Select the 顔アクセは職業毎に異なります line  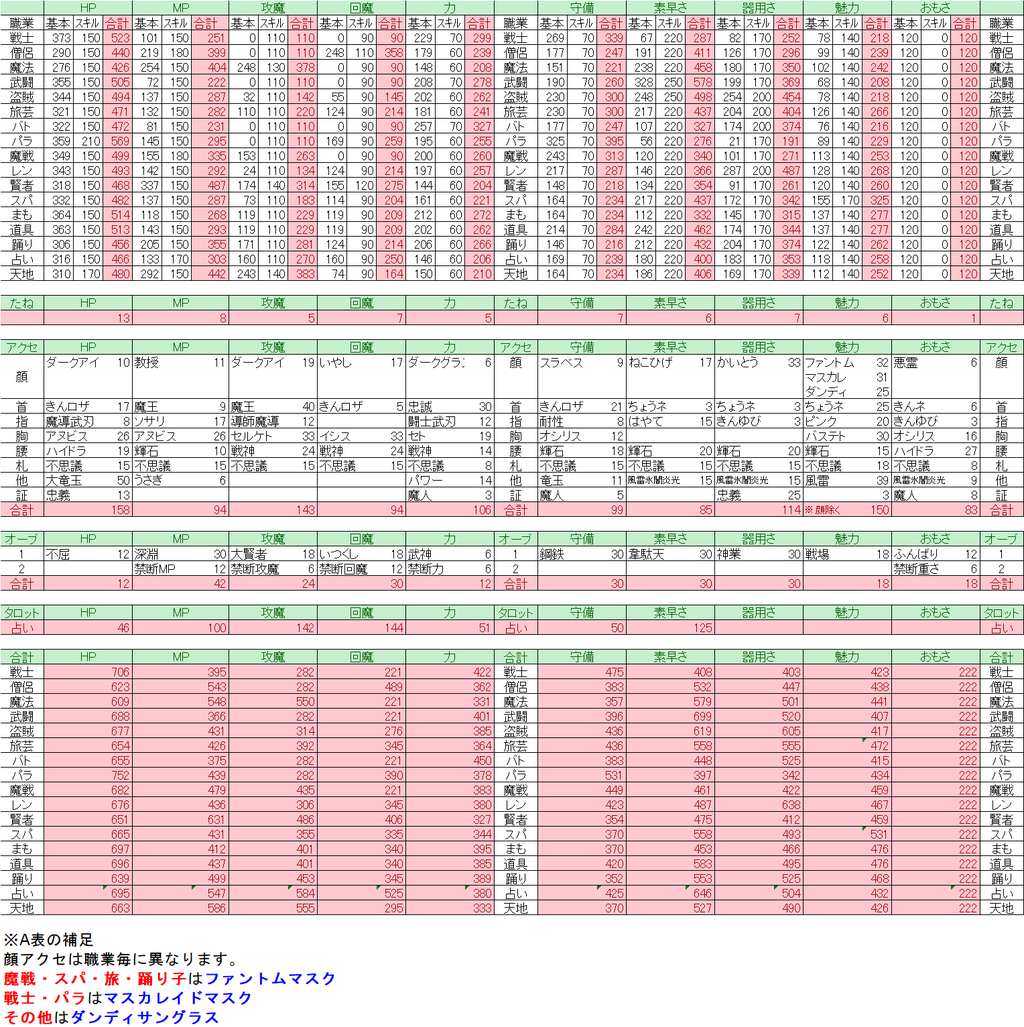click(x=121, y=960)
